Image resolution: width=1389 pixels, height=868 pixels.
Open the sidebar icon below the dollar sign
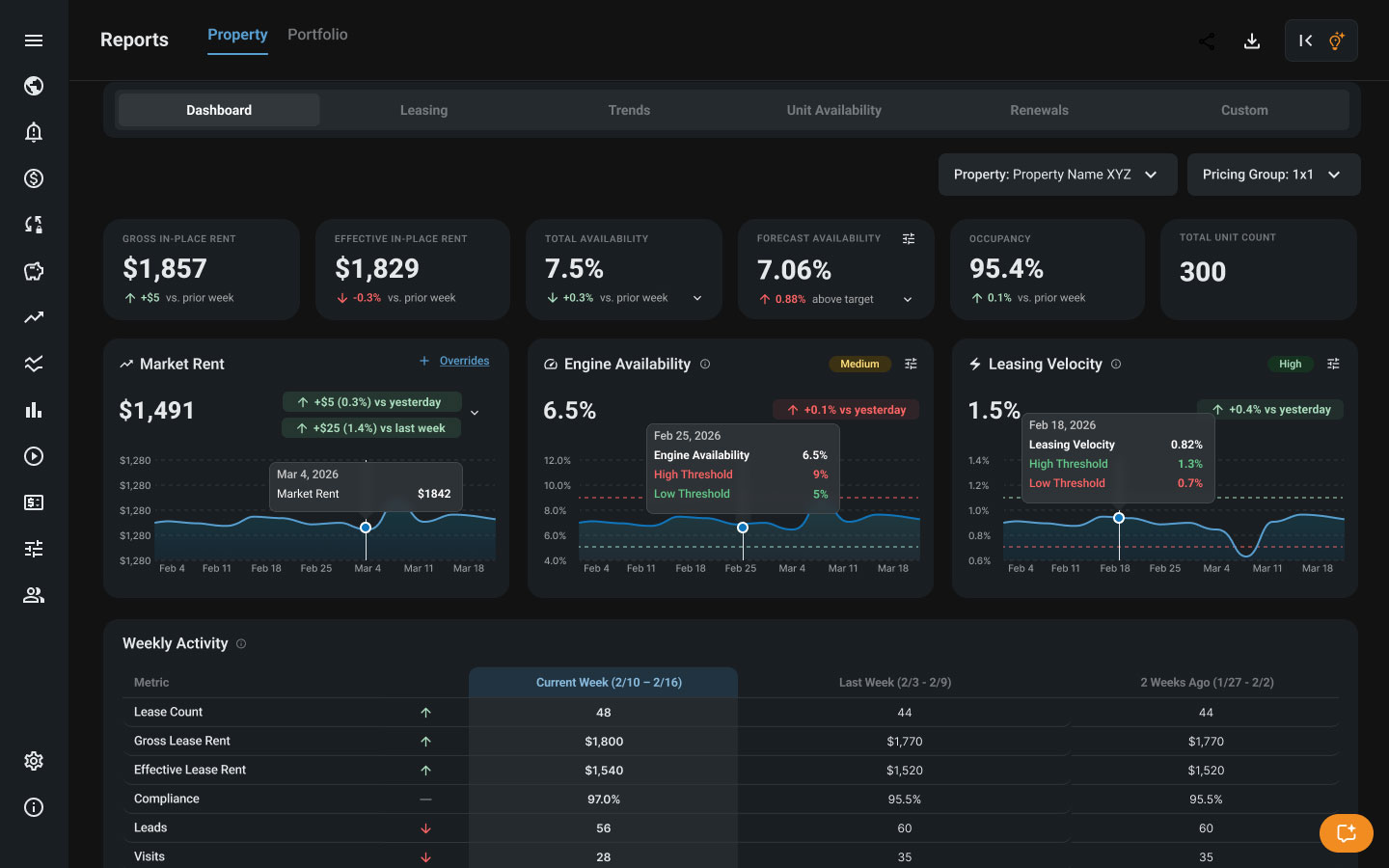point(34,225)
